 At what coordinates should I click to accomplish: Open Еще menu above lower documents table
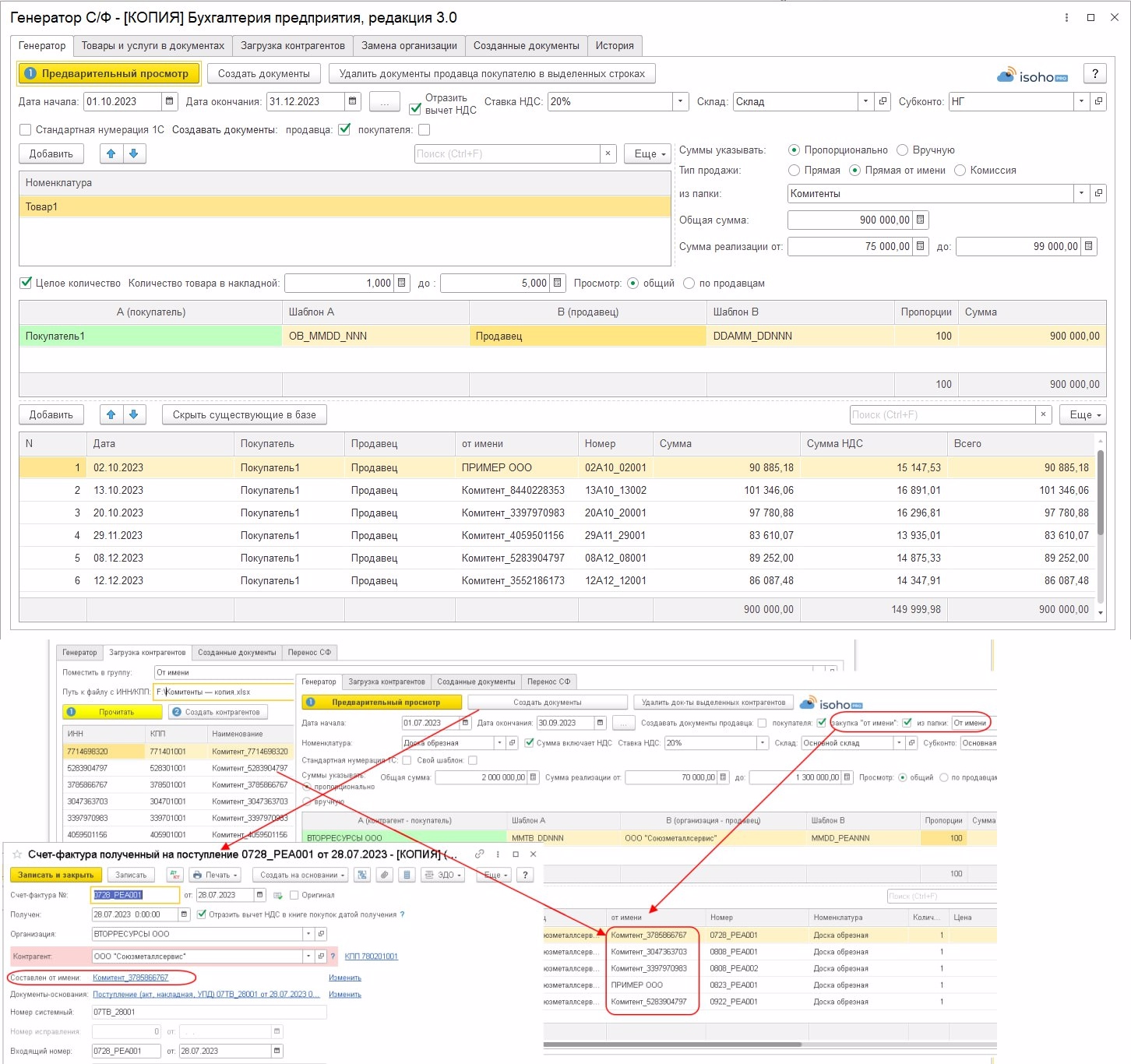pyautogui.click(x=1083, y=414)
